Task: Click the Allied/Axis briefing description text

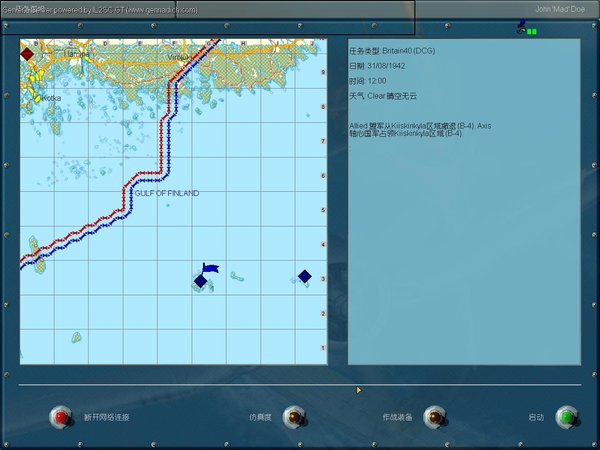Action: (x=420, y=130)
